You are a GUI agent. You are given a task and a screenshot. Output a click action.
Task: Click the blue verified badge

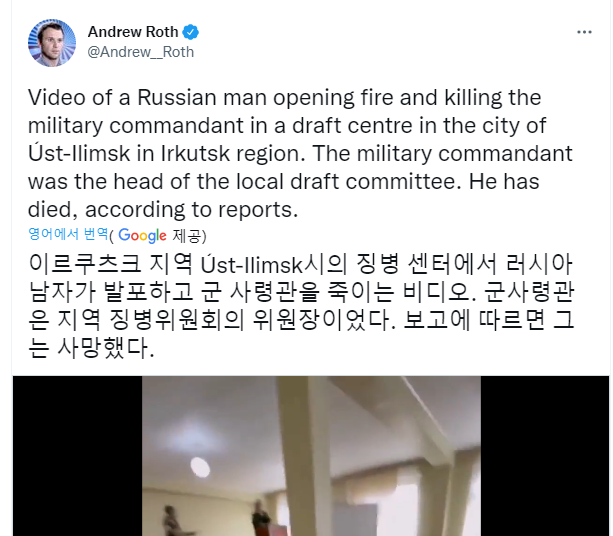(x=191, y=32)
